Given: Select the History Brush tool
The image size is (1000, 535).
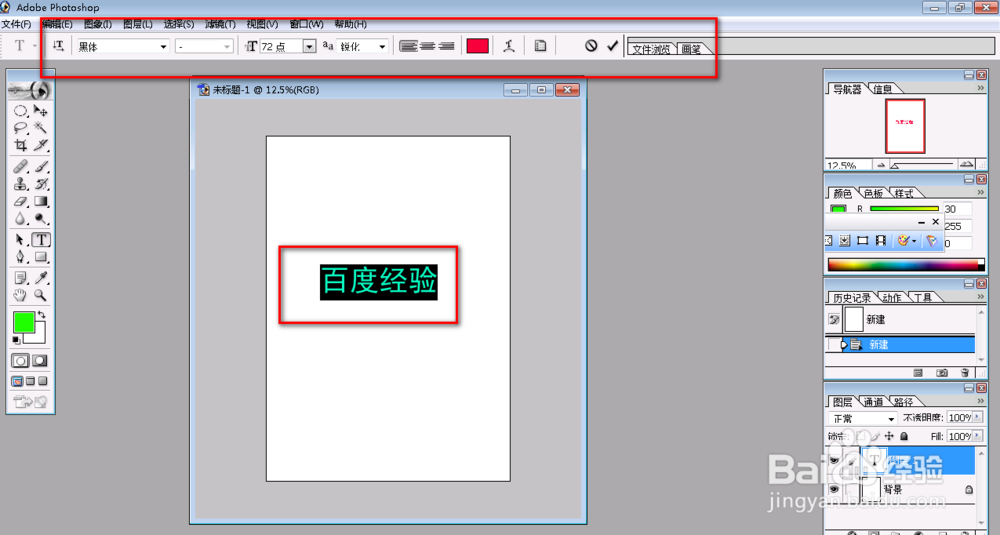Looking at the screenshot, I should [41, 184].
